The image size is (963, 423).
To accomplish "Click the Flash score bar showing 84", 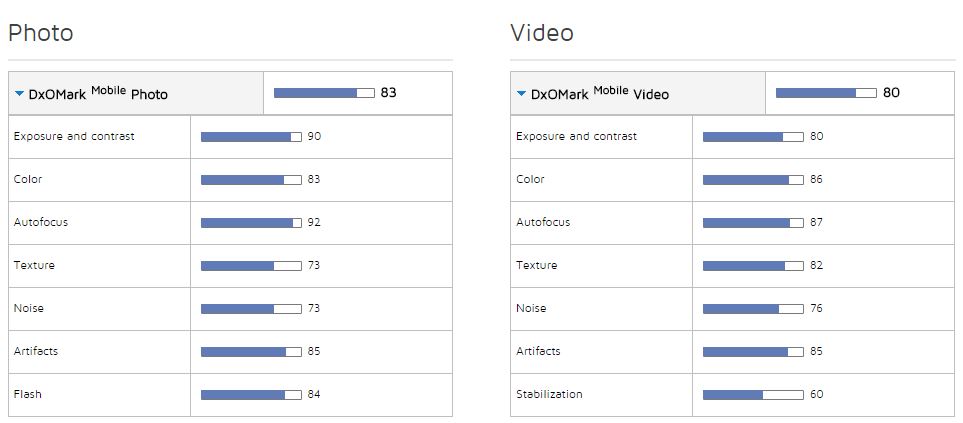I will click(x=251, y=395).
